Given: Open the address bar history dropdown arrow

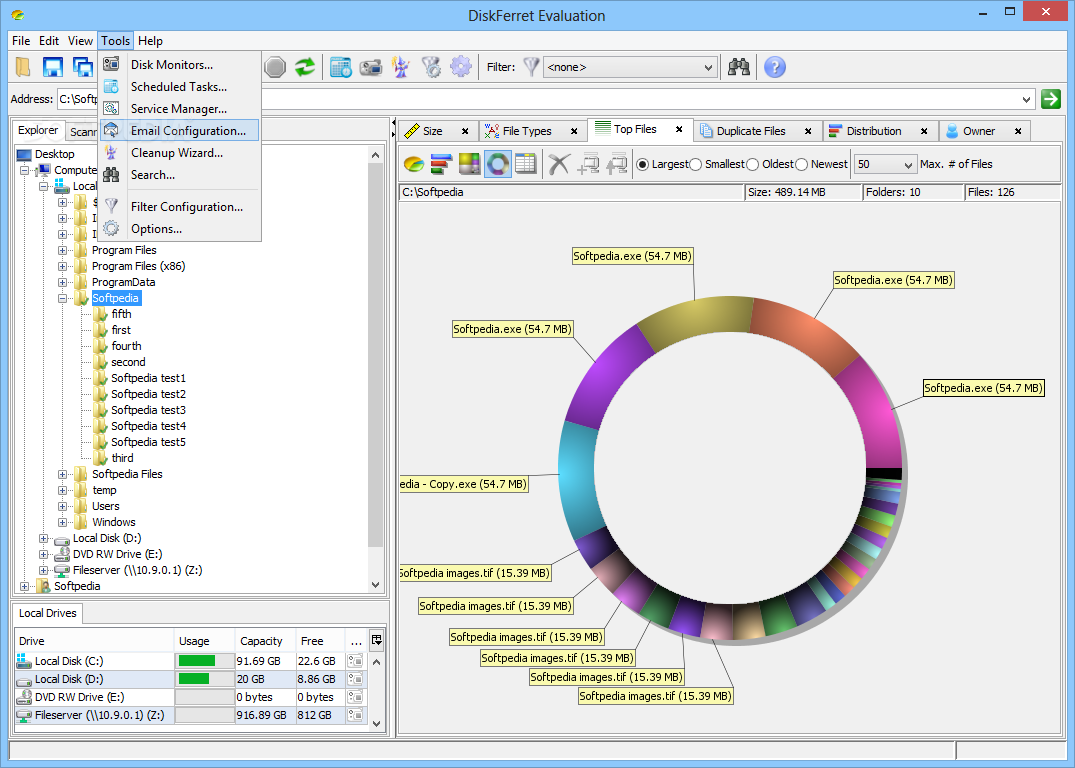Looking at the screenshot, I should coord(1026,99).
